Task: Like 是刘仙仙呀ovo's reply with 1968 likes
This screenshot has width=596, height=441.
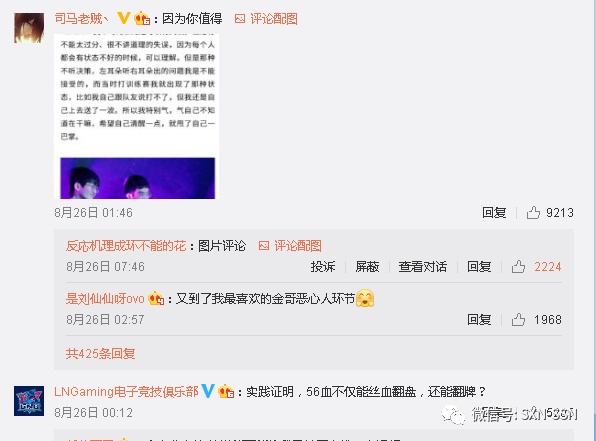Action: 518,319
